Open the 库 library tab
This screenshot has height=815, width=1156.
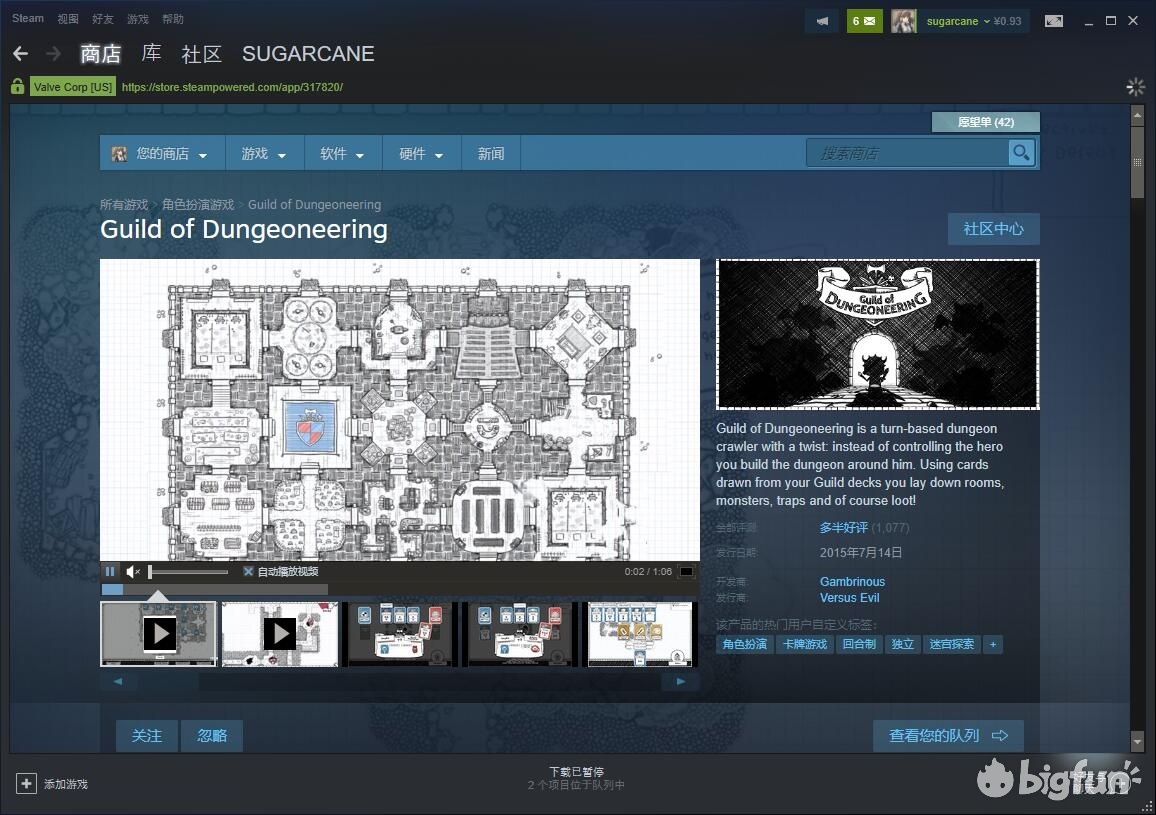tap(151, 54)
